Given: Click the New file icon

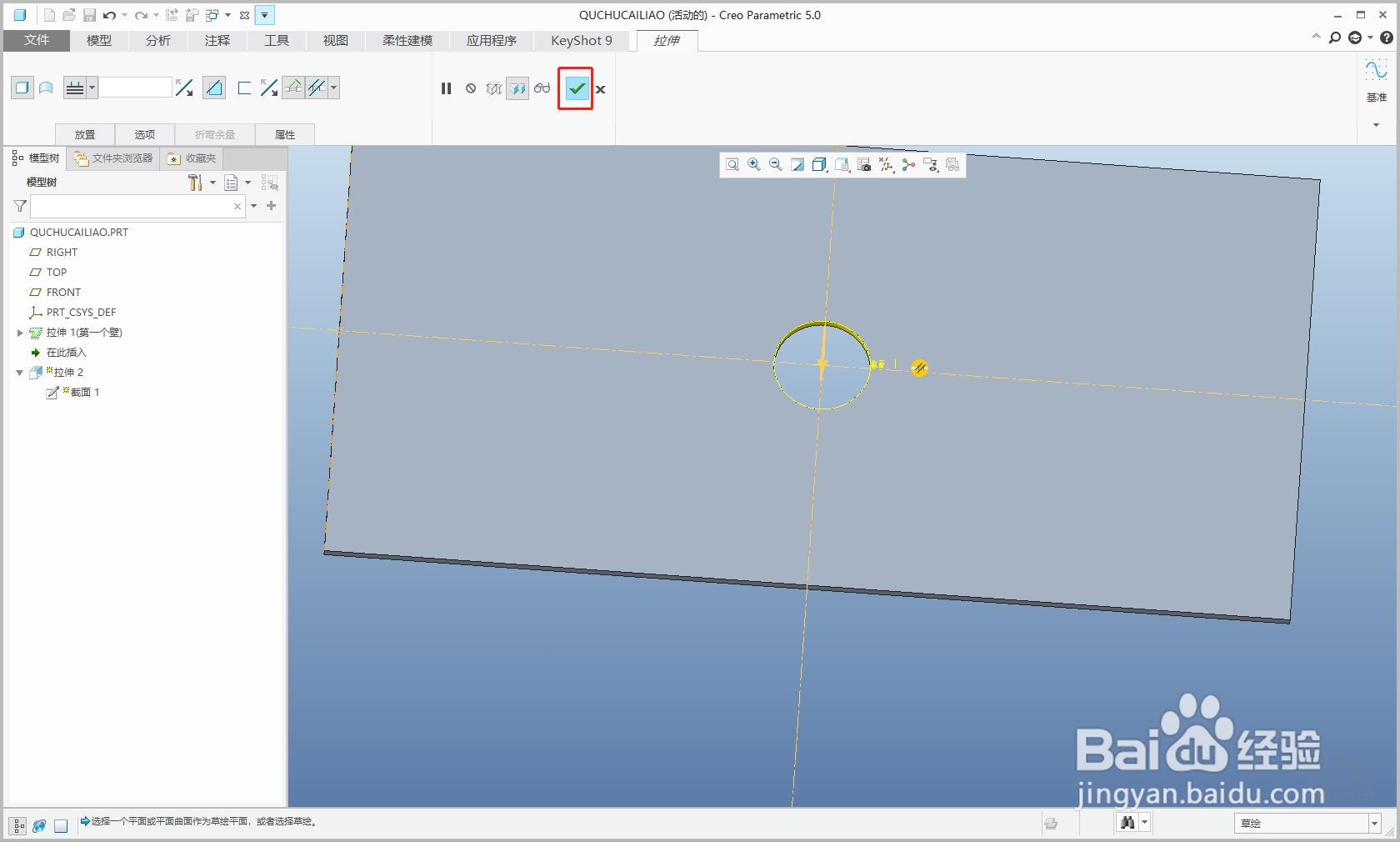Looking at the screenshot, I should [x=49, y=15].
